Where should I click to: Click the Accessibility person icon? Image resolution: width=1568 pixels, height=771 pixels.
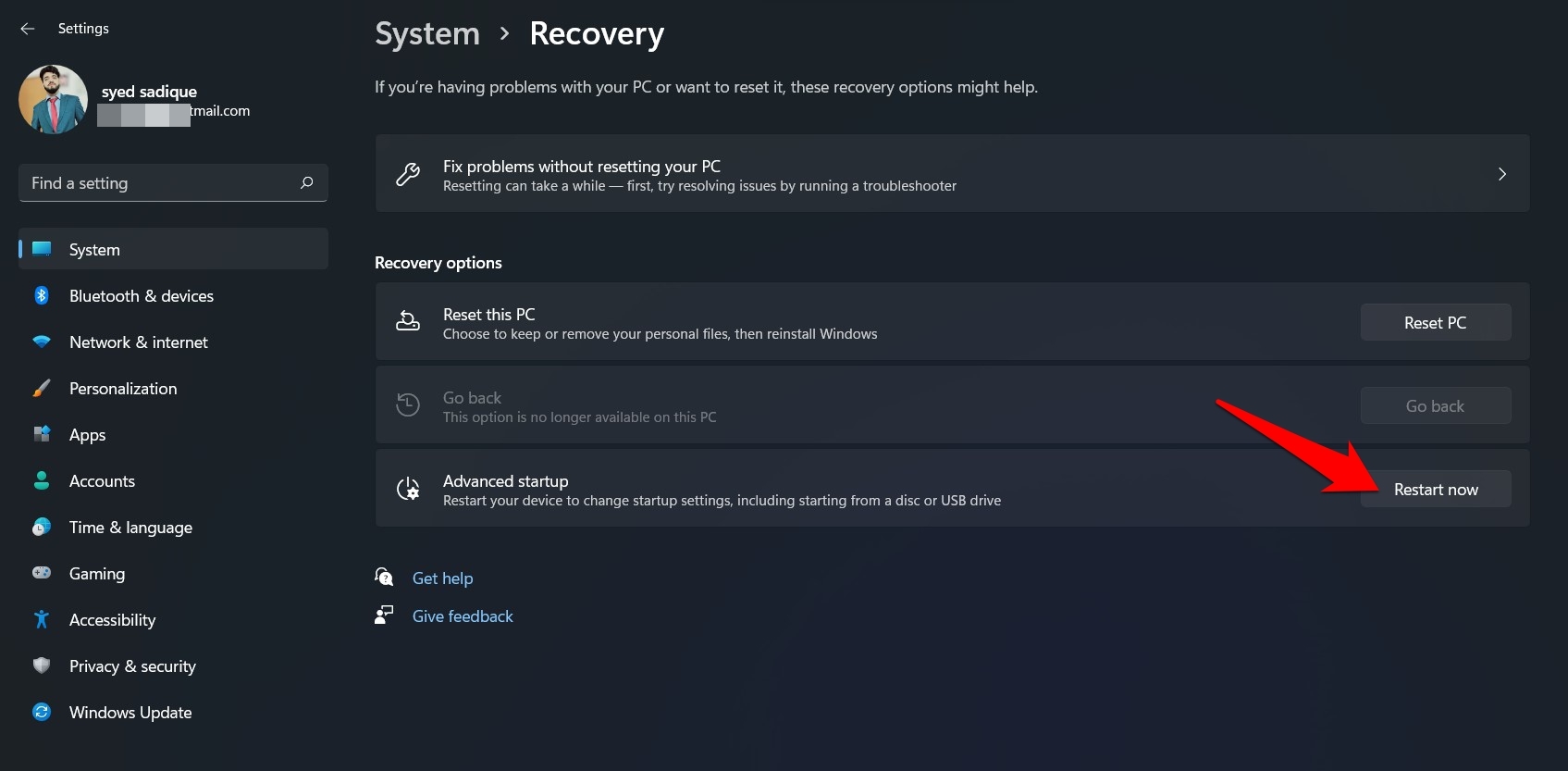pyautogui.click(x=42, y=619)
